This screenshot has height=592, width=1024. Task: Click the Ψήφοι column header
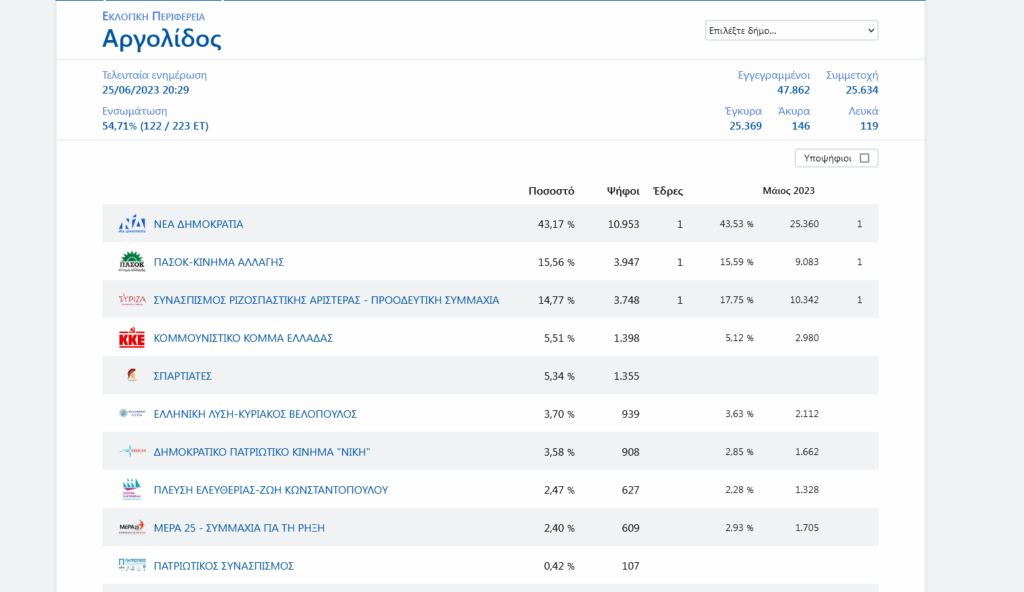coord(623,191)
